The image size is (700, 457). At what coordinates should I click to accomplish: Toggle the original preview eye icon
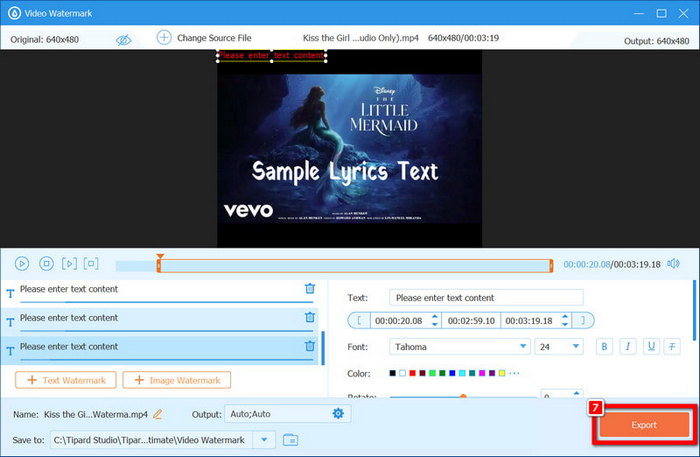[124, 38]
